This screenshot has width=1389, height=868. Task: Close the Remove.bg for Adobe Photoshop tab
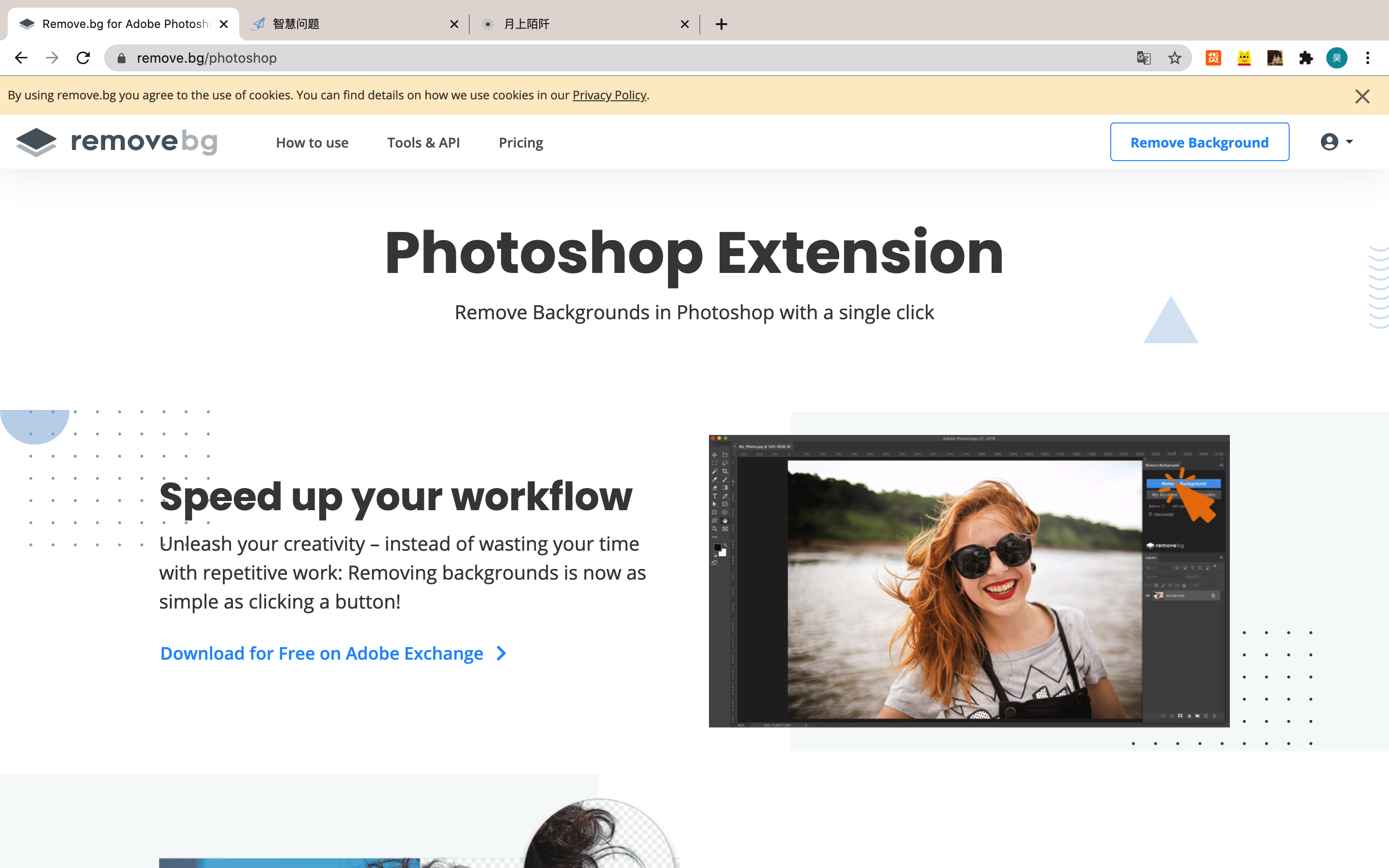[224, 24]
